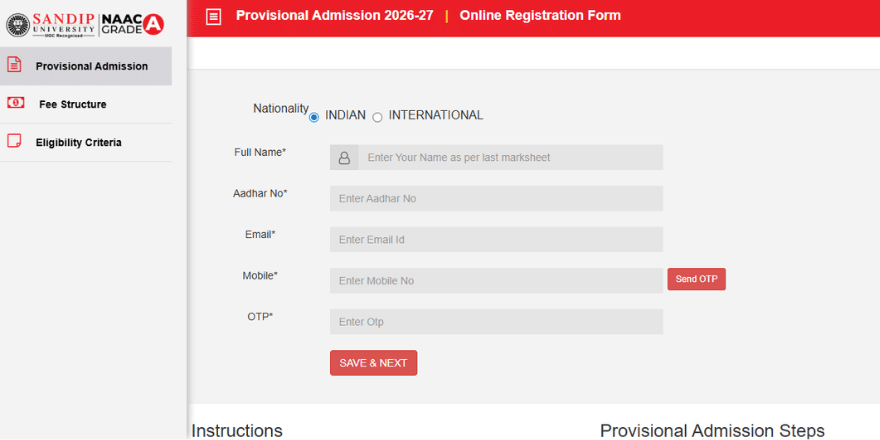Click the user icon in Full Name field
This screenshot has height=440, width=880.
click(x=344, y=157)
